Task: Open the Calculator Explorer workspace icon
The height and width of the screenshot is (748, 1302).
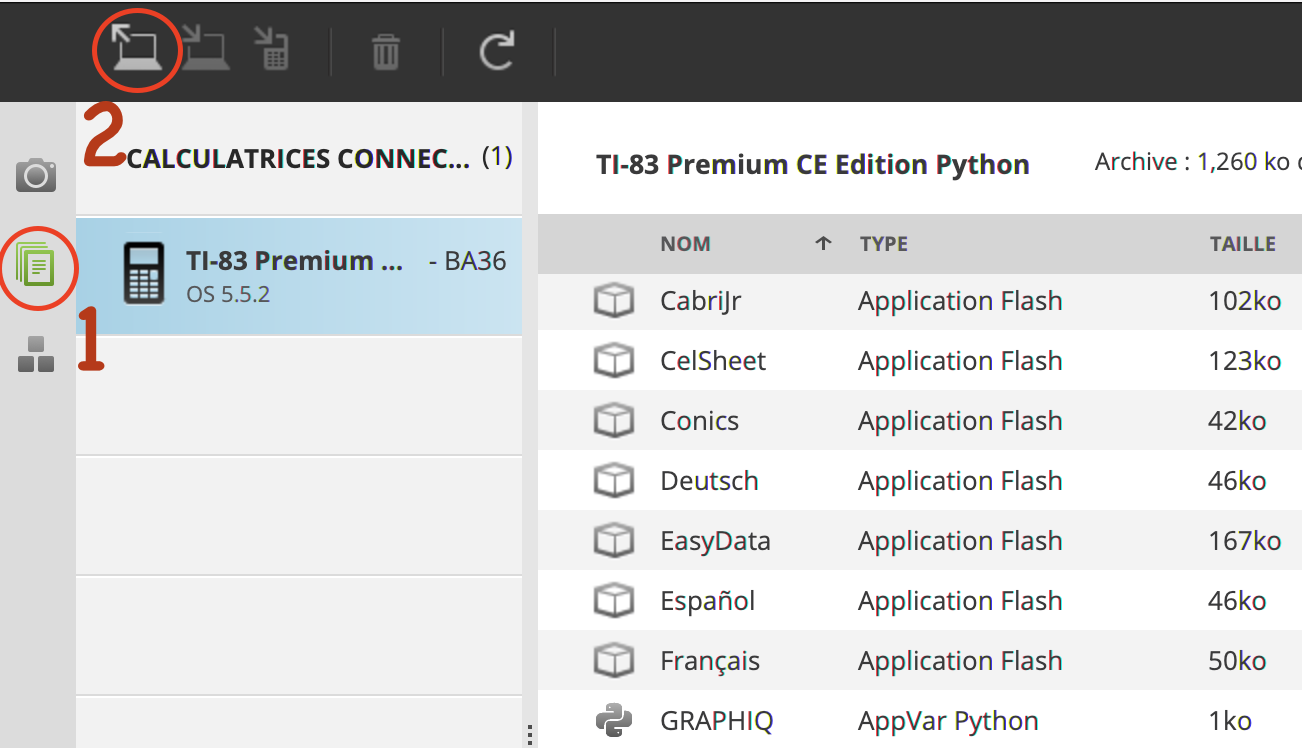Action: click(x=36, y=266)
